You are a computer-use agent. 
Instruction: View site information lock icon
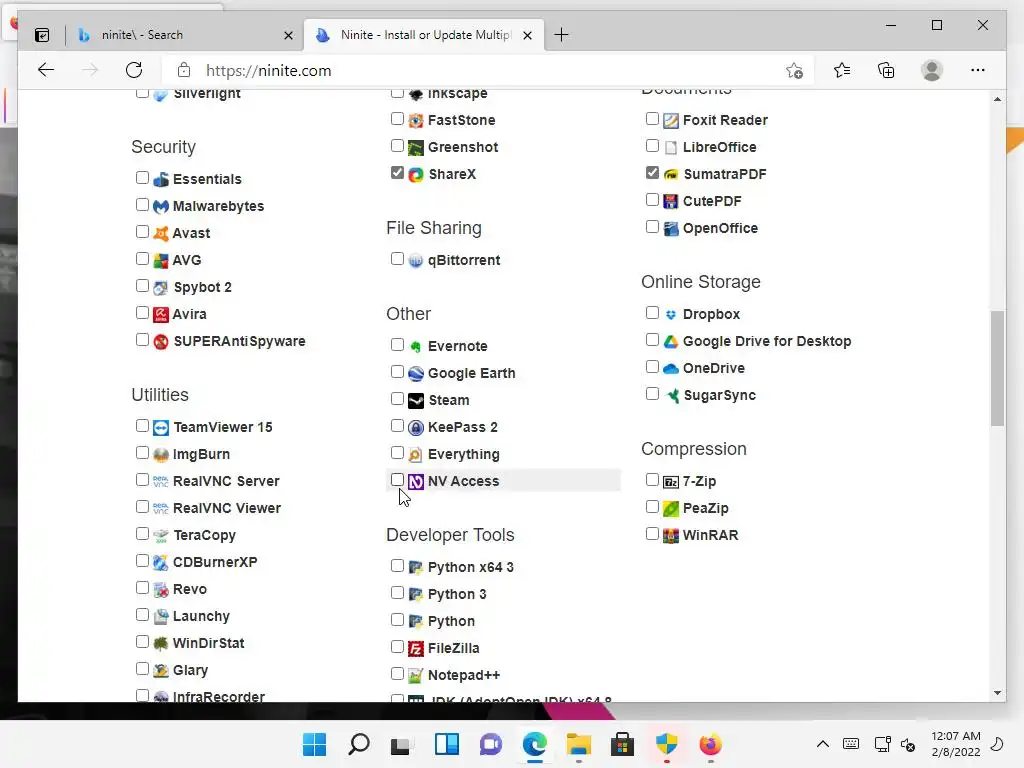tap(184, 71)
